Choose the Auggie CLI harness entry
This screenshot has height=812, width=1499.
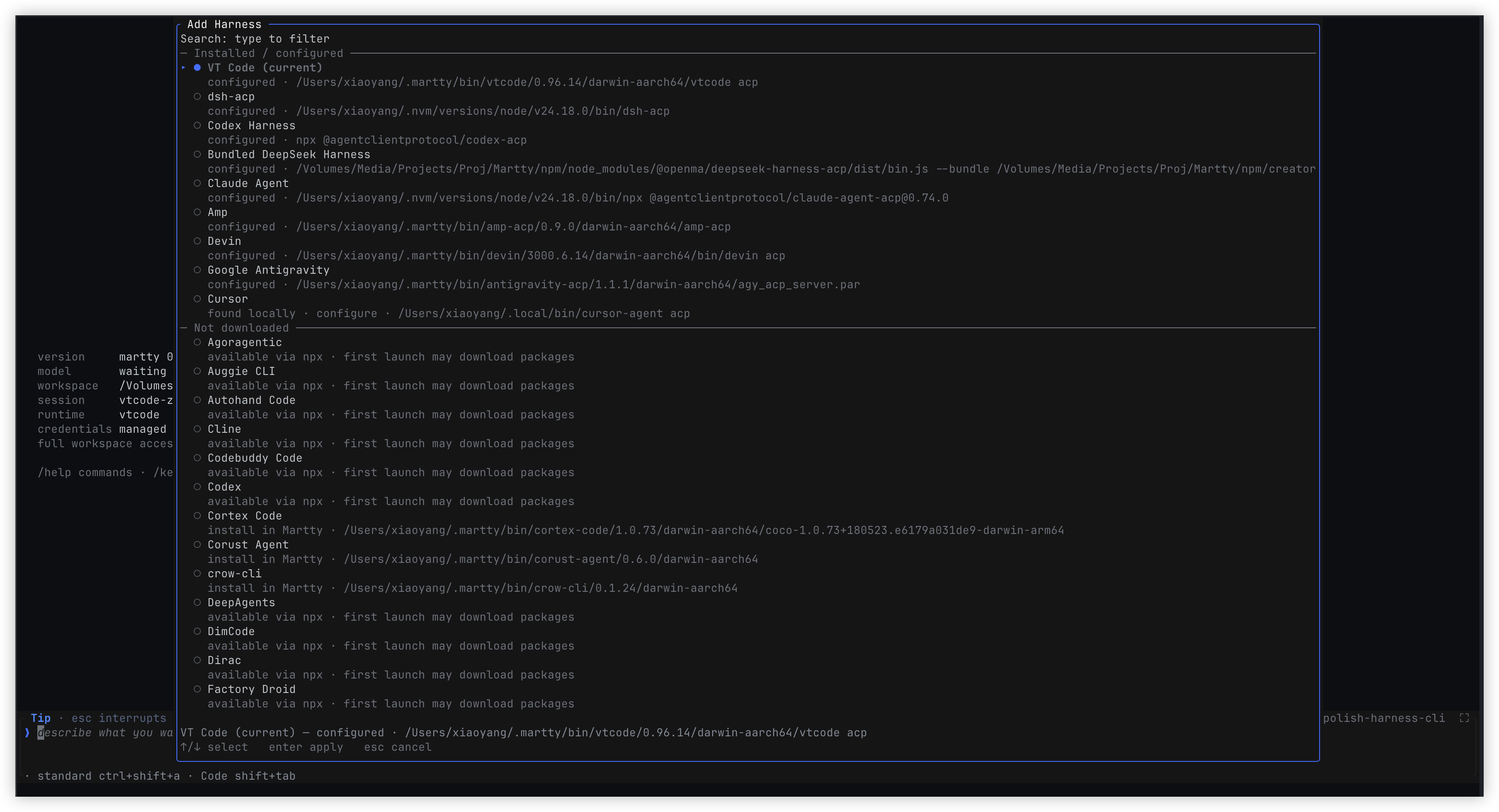(x=241, y=372)
